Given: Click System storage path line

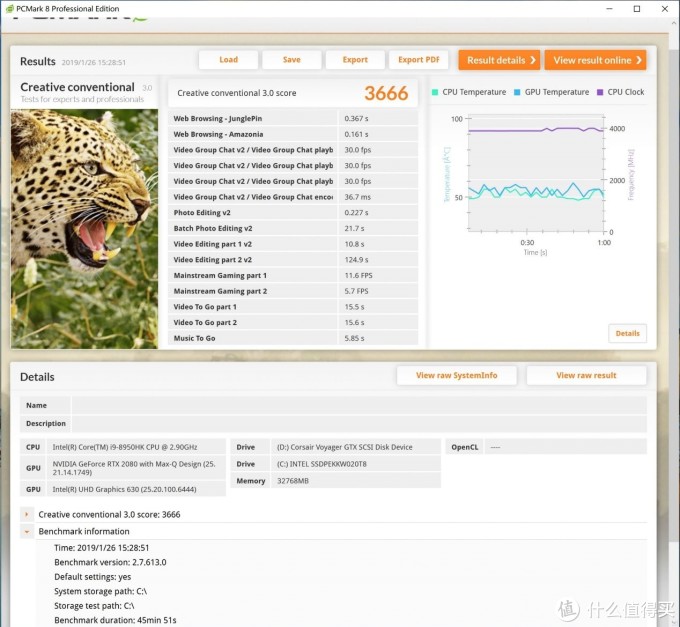Looking at the screenshot, I should click(101, 591).
